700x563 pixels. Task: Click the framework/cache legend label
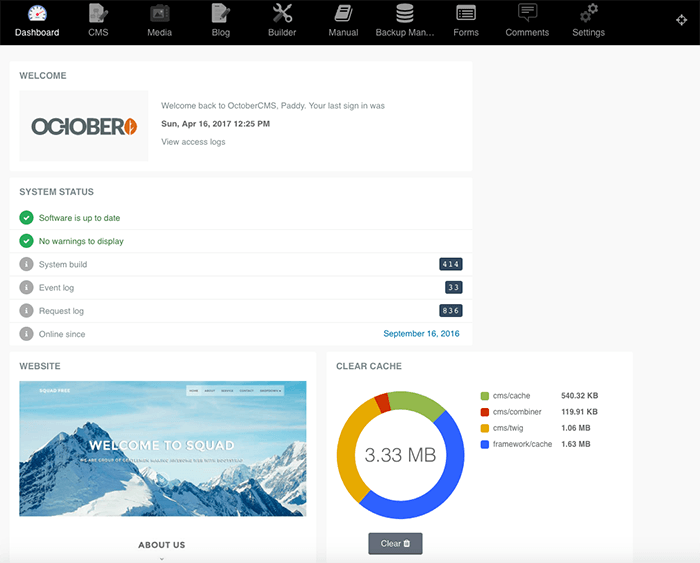click(x=522, y=444)
